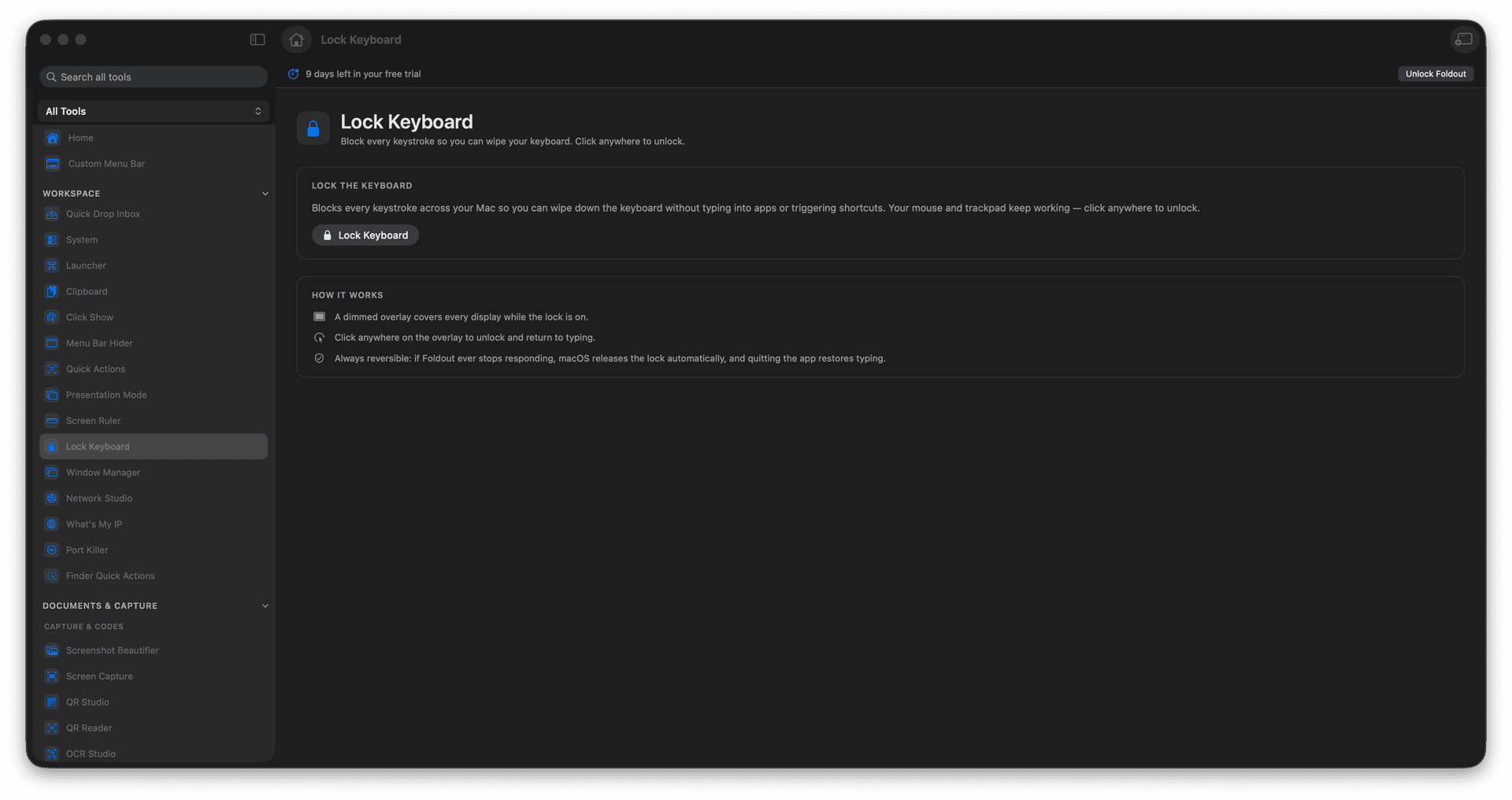Select the System sidebar label
The image size is (1512, 800).
click(x=82, y=240)
